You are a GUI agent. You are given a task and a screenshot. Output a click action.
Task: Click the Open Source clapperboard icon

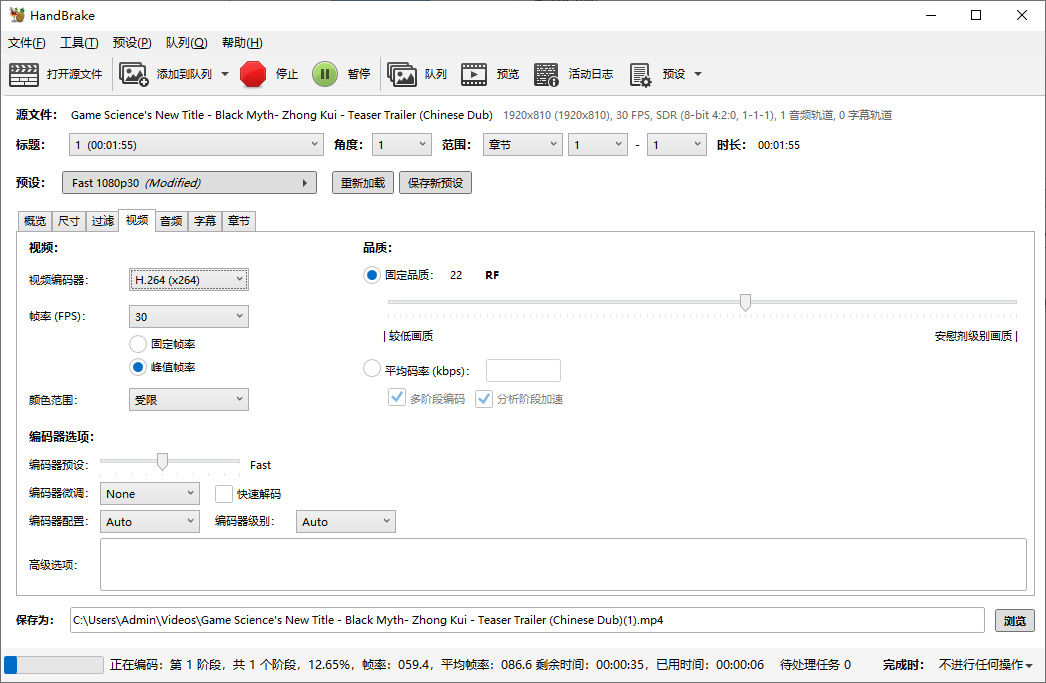[24, 74]
